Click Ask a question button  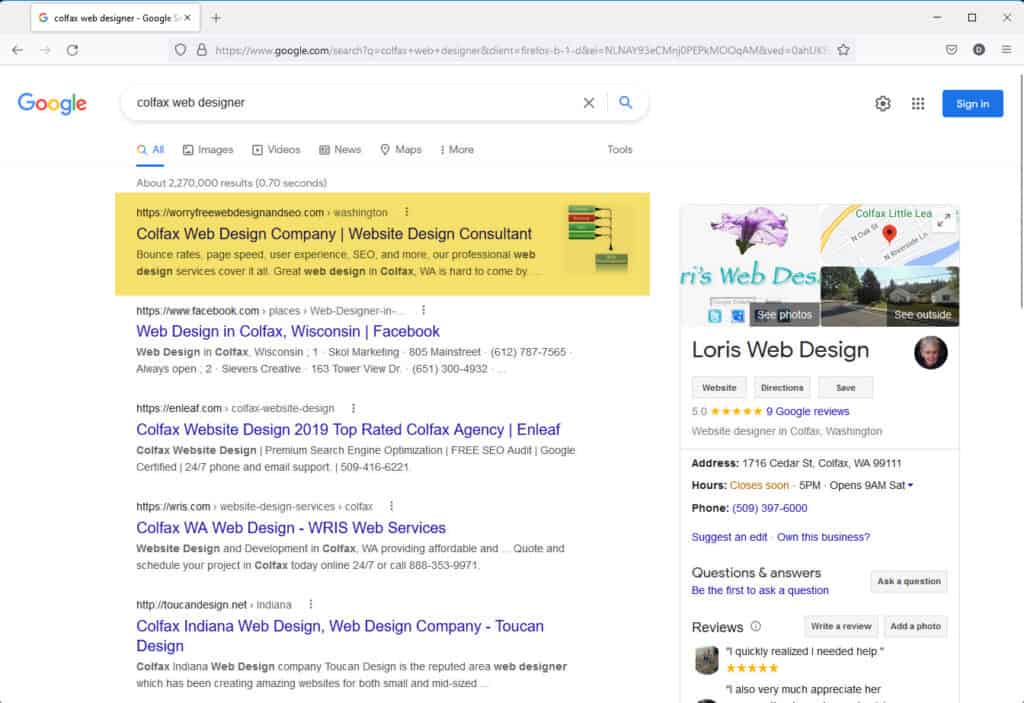click(908, 581)
